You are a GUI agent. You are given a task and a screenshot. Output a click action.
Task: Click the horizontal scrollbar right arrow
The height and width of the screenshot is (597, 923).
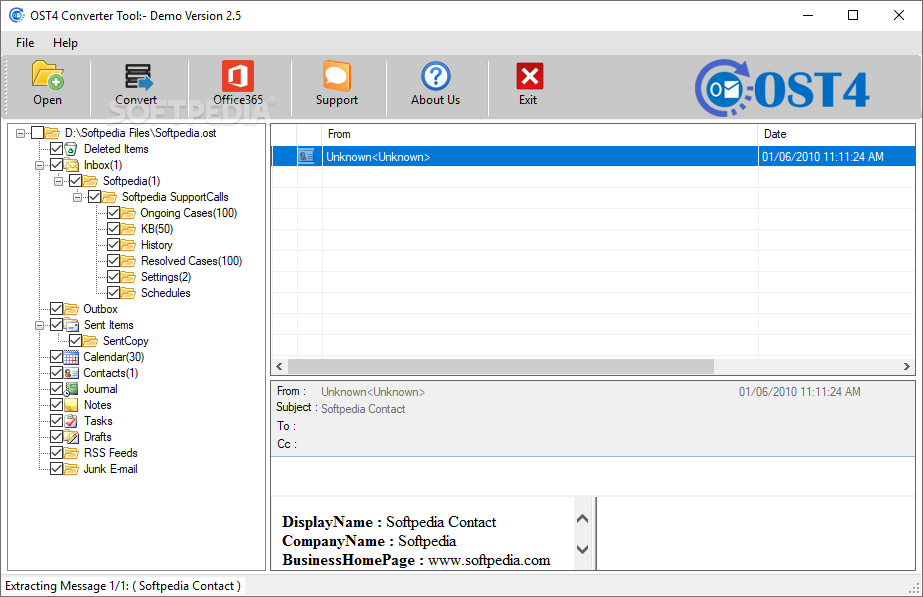pos(907,366)
